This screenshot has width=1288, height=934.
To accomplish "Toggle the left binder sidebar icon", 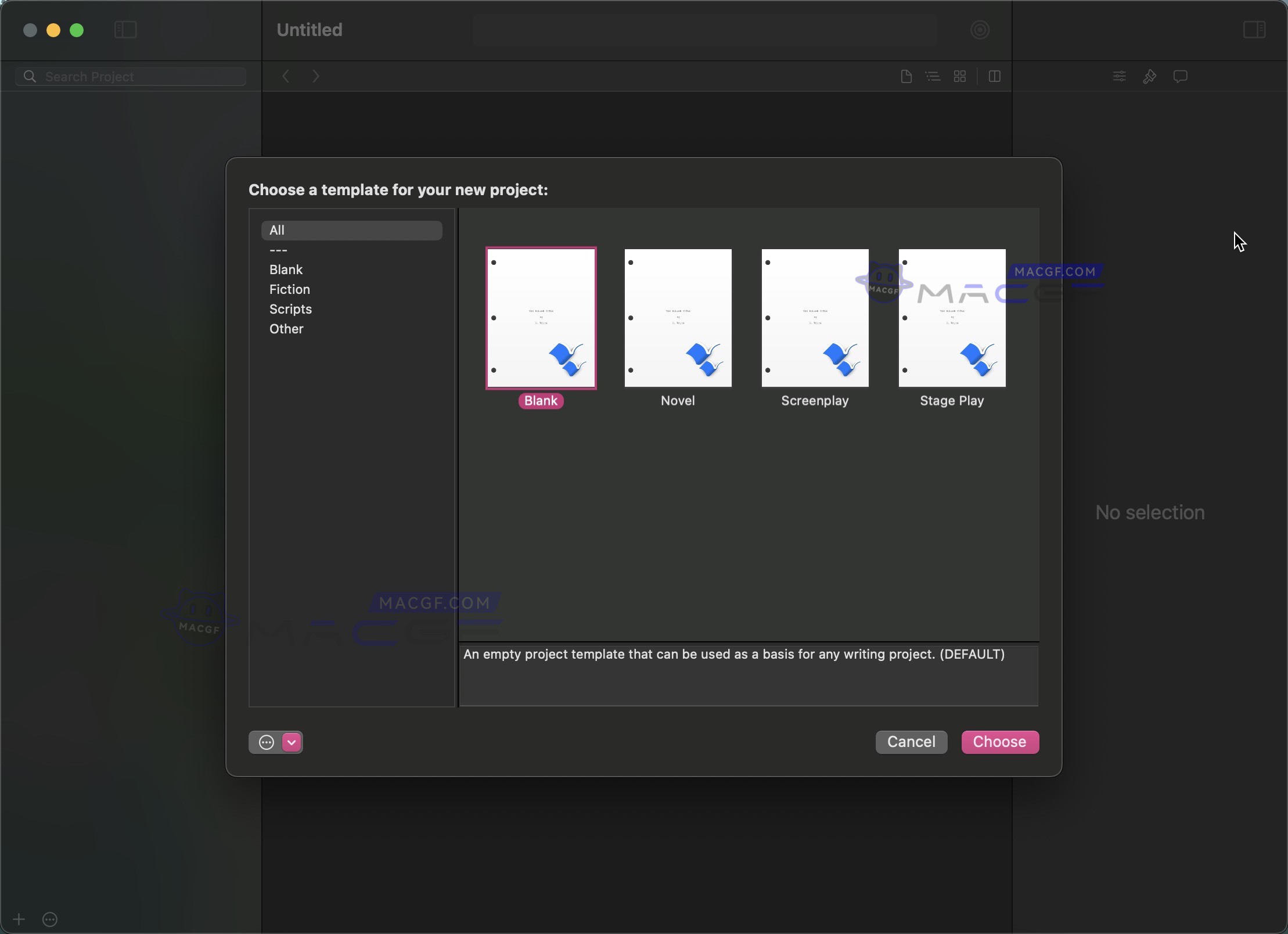I will pos(125,30).
